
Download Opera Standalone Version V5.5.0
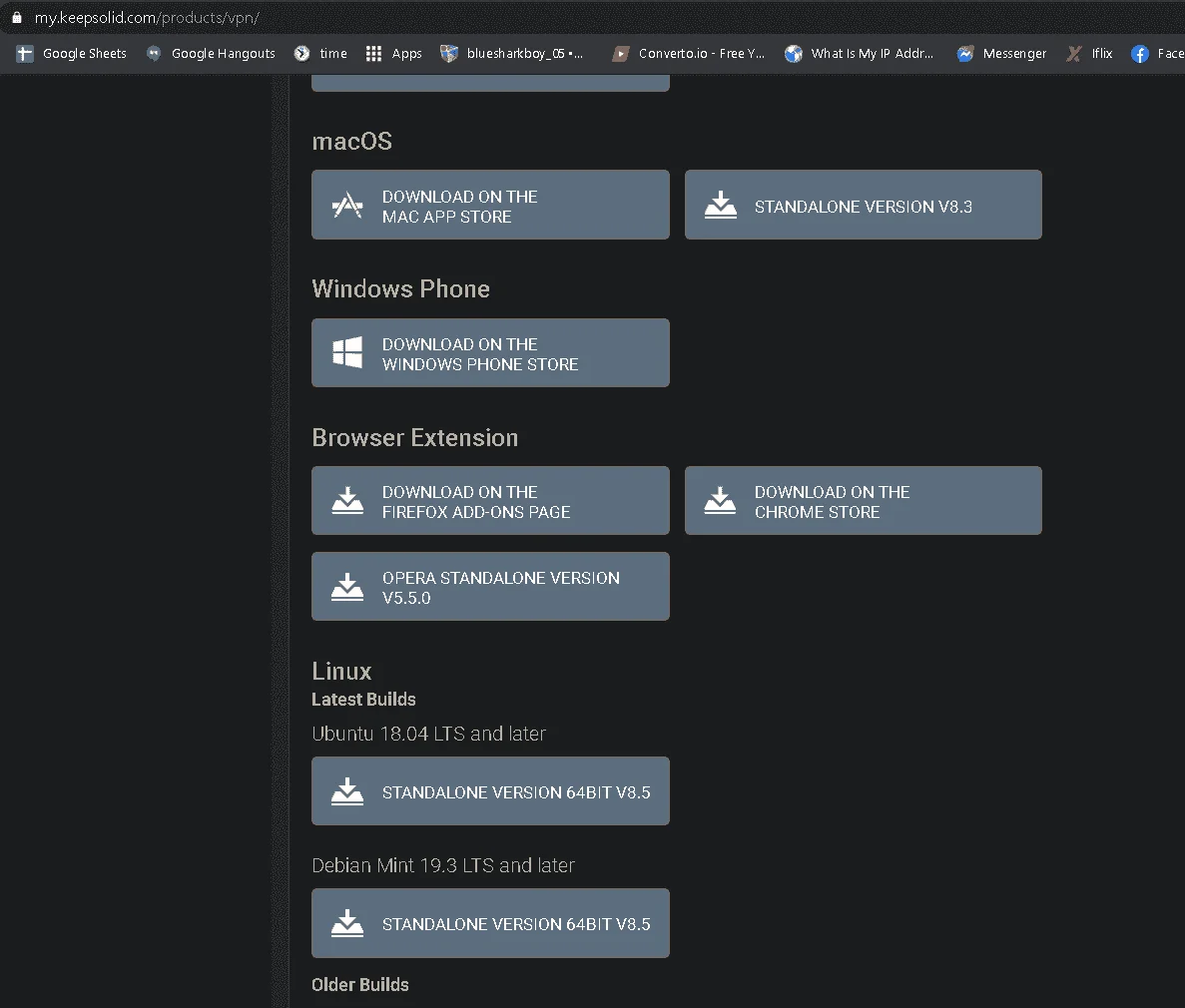(x=490, y=587)
